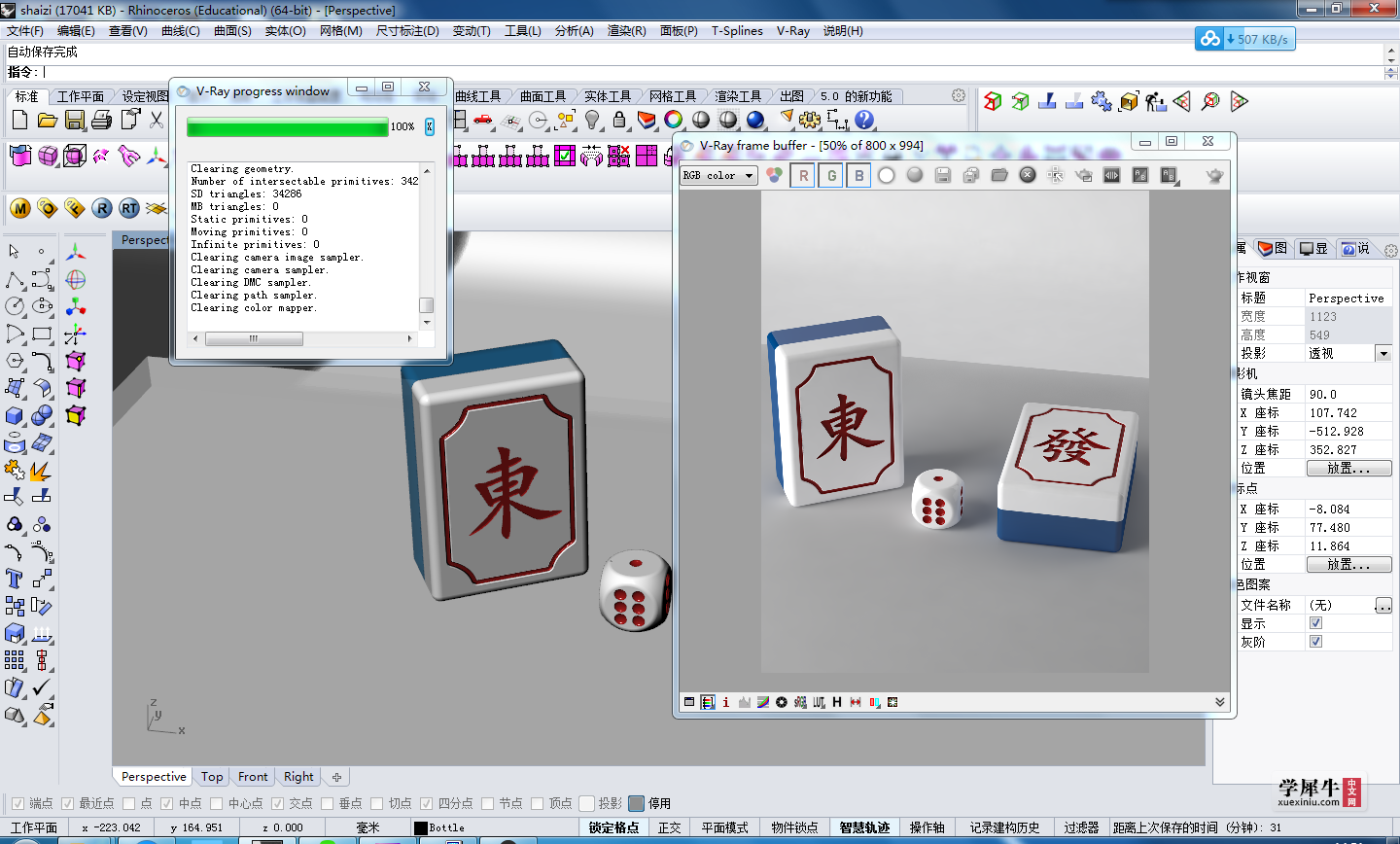Open the Perspective viewport title menu
Viewport: 1400px width, 844px height.
[x=143, y=240]
